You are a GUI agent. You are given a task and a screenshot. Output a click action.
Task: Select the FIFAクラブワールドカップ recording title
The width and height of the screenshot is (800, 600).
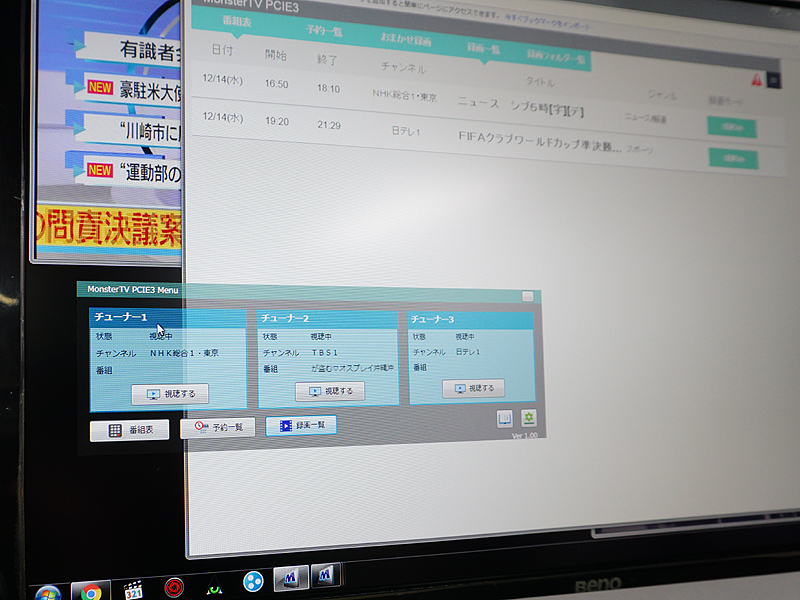540,141
